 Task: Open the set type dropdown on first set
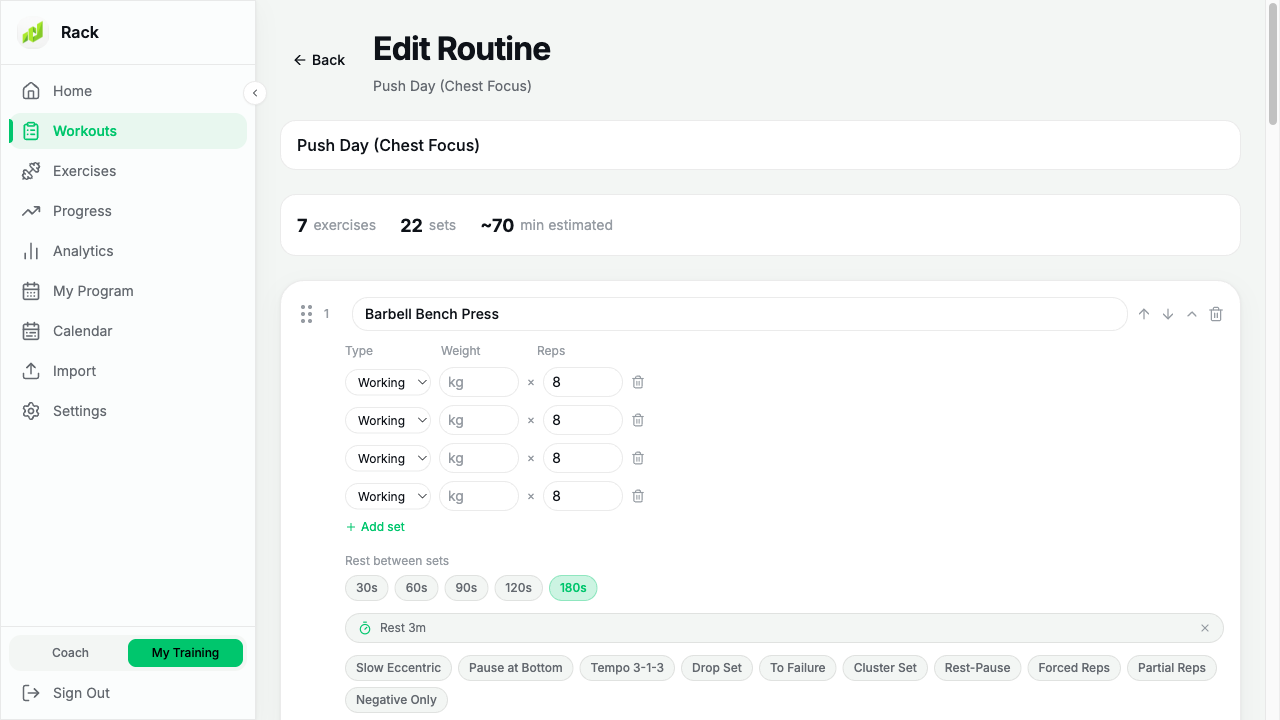388,382
